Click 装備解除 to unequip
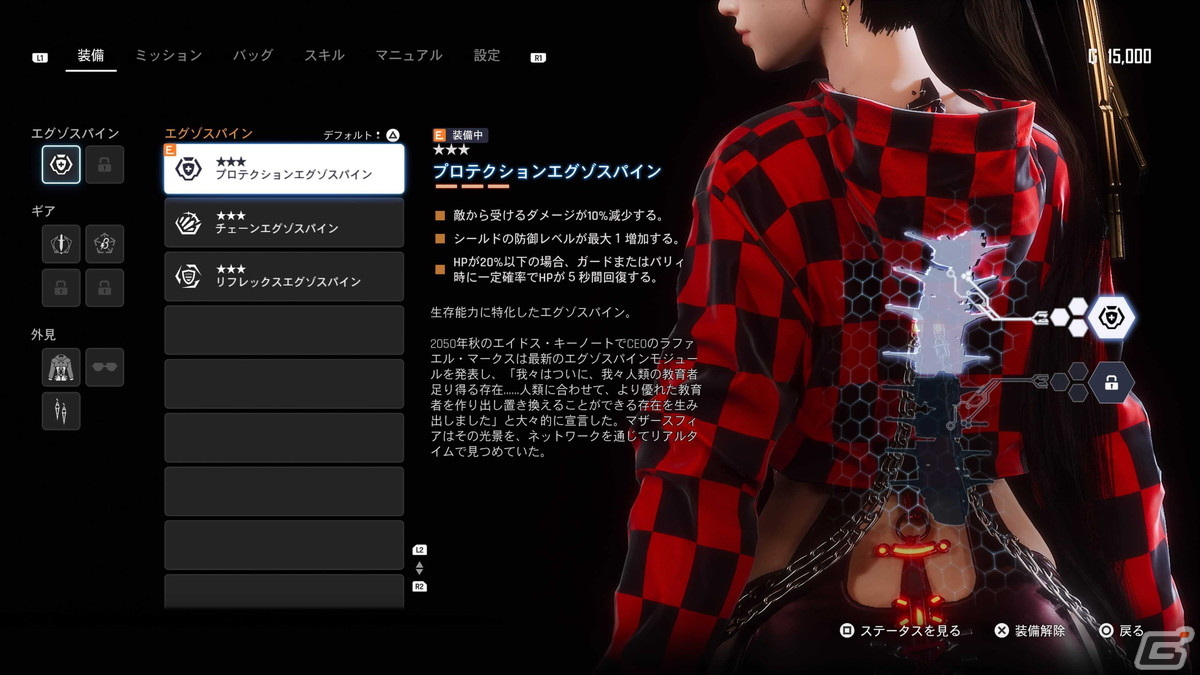Screen dimensions: 1200x675 pyautogui.click(x=1030, y=631)
